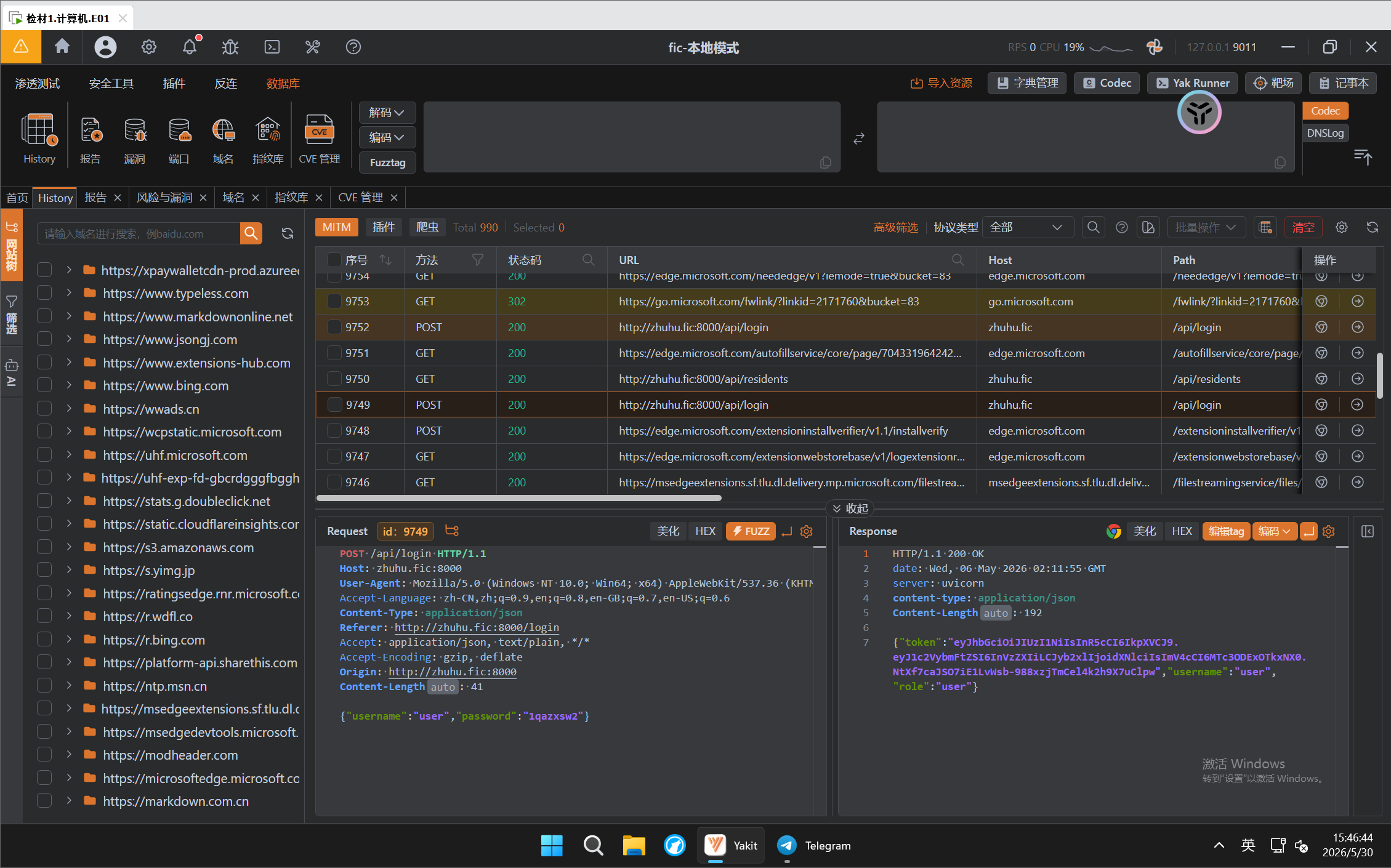Open the History database icon

(x=39, y=139)
